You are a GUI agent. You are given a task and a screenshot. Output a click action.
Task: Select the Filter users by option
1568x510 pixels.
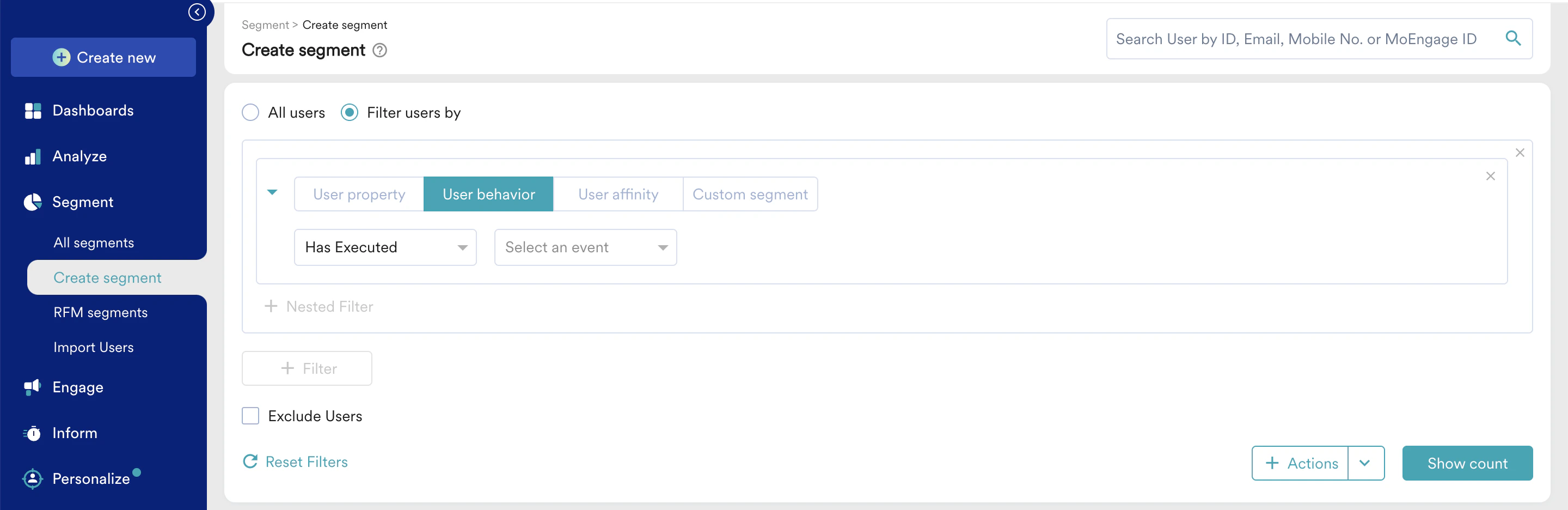(350, 112)
